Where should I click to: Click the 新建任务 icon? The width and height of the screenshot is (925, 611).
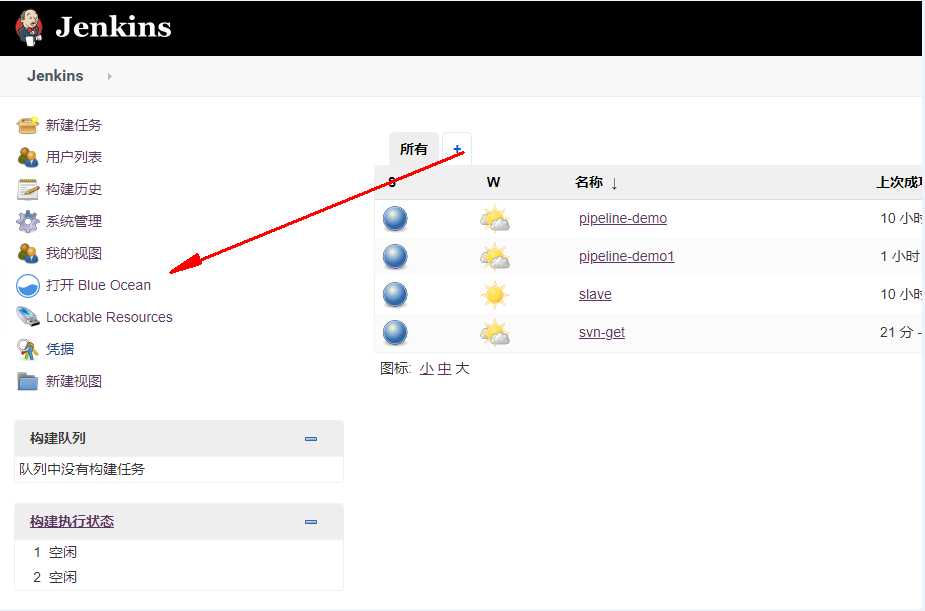point(27,125)
